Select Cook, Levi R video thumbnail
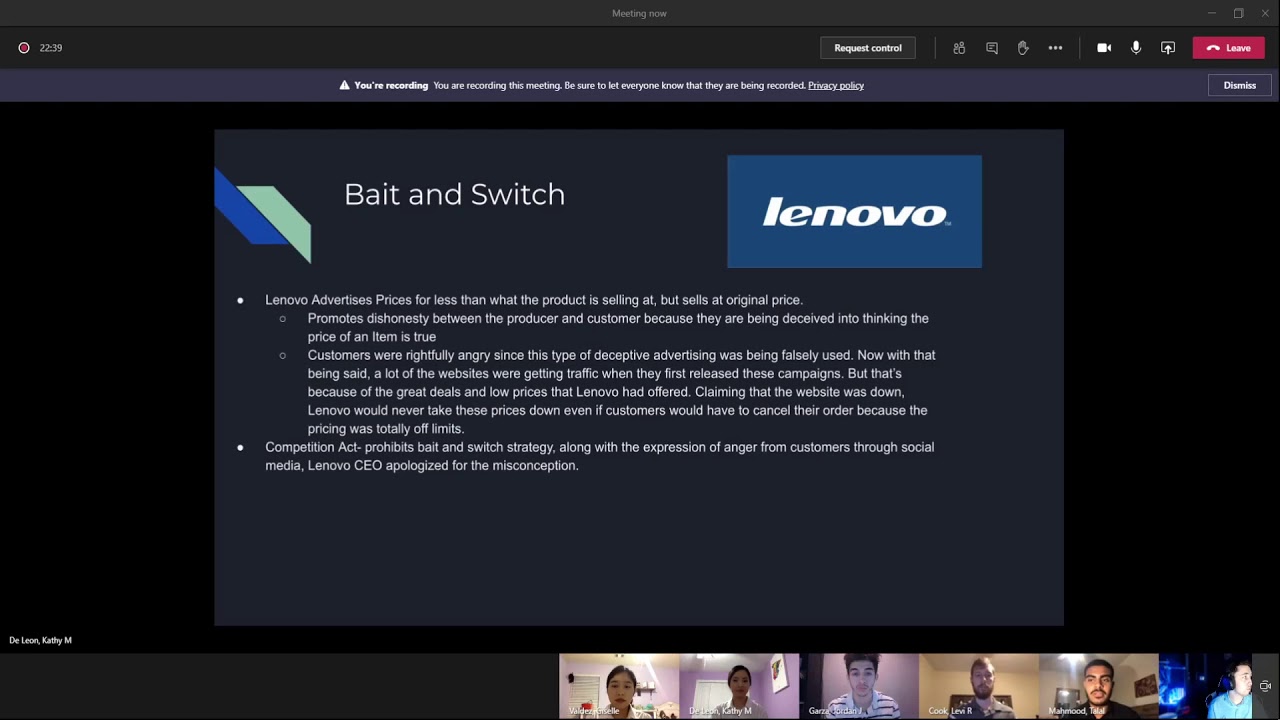 (979, 686)
